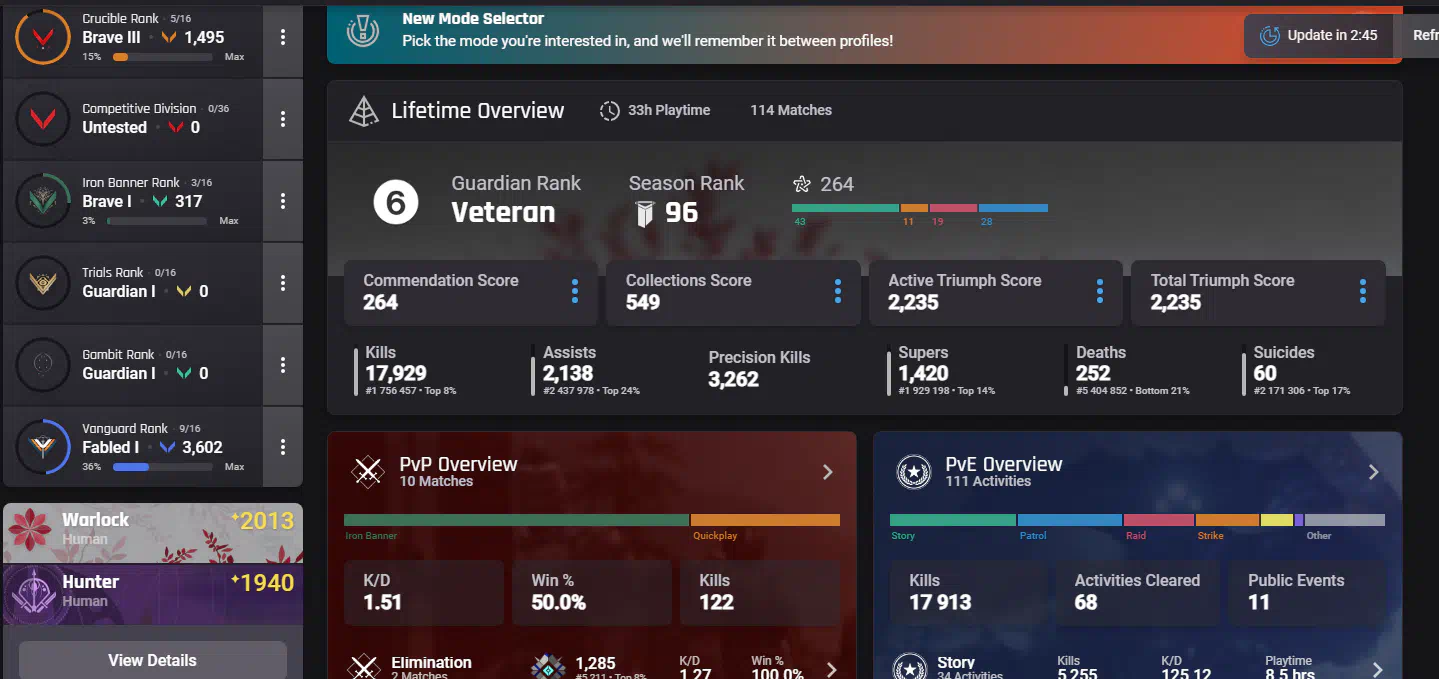Click the Iron Banner Rank emblem icon
Screen dimensions: 1439x679
click(43, 201)
